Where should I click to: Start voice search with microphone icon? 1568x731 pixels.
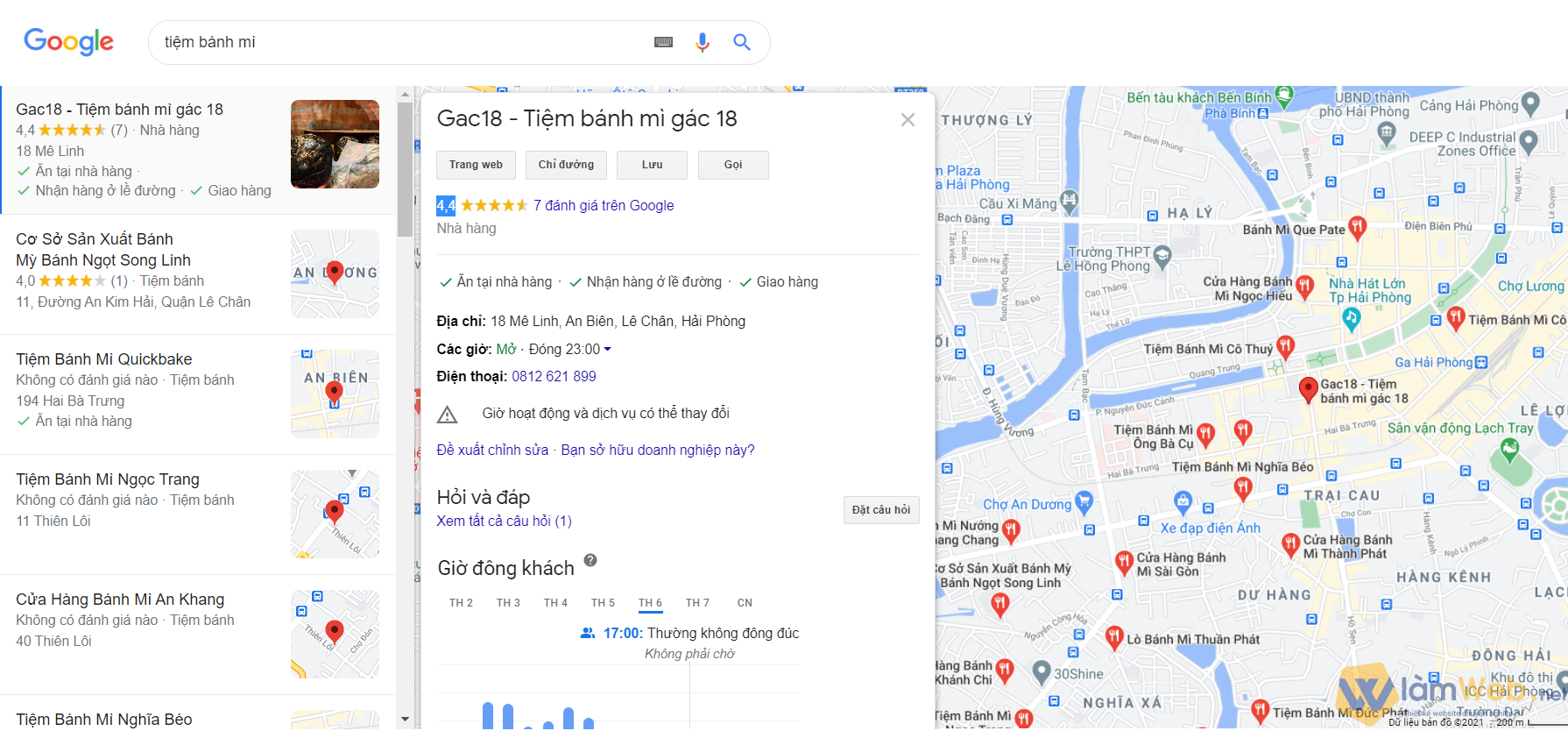[x=702, y=42]
